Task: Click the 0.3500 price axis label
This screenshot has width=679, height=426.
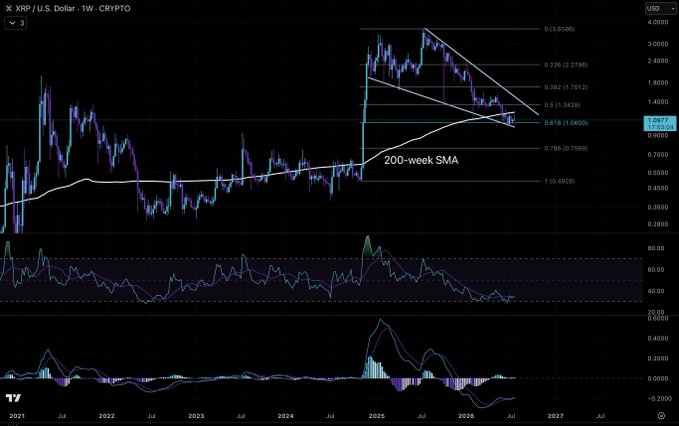Action: tap(657, 207)
